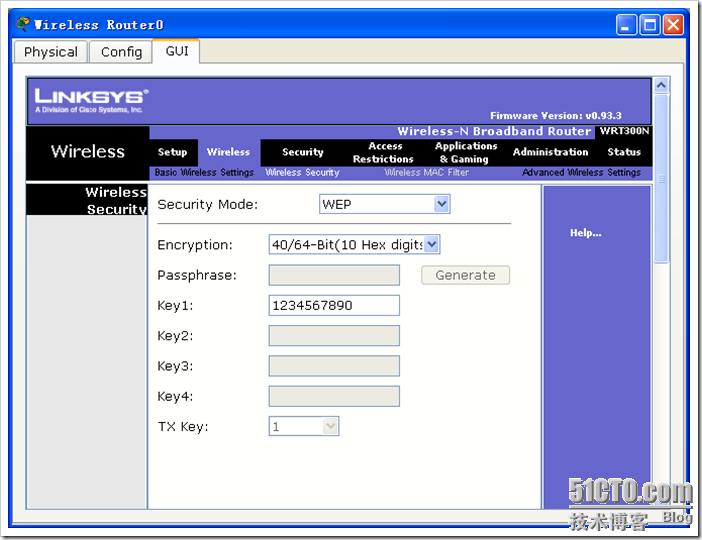Minimize the Wireless Router0 window
This screenshot has height=540, width=702.
coord(626,25)
